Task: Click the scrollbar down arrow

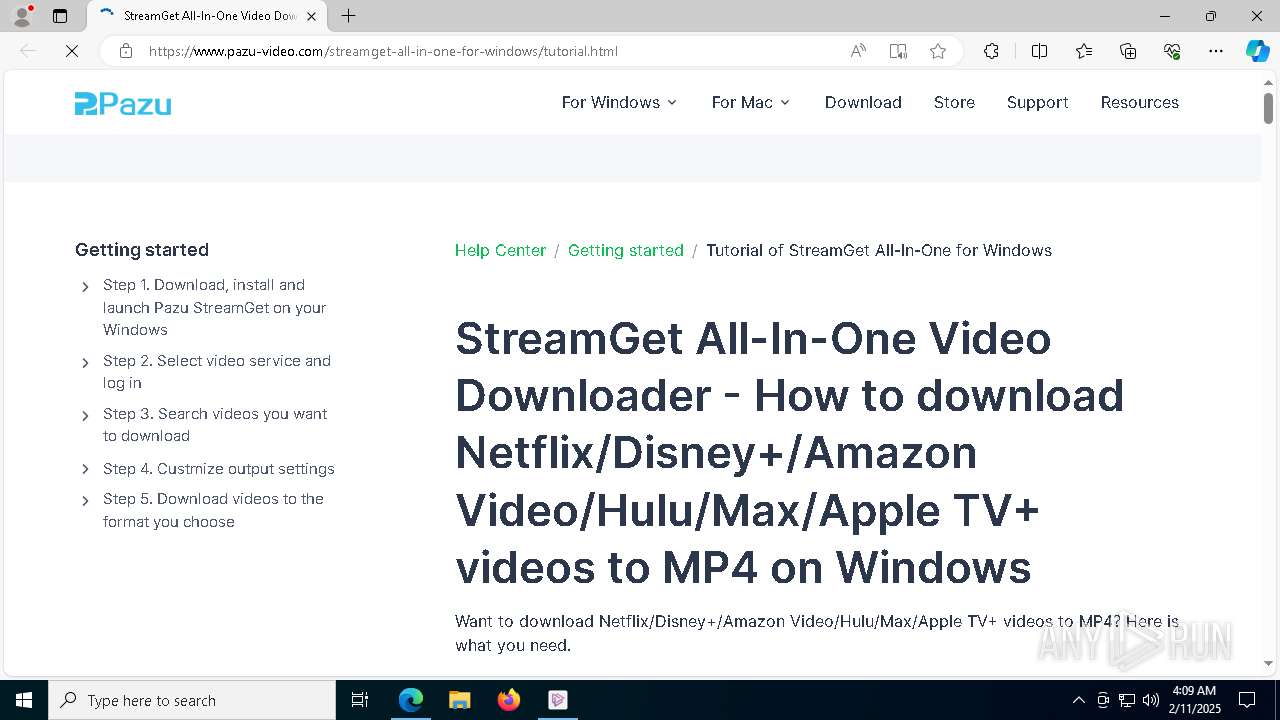Action: pyautogui.click(x=1268, y=663)
